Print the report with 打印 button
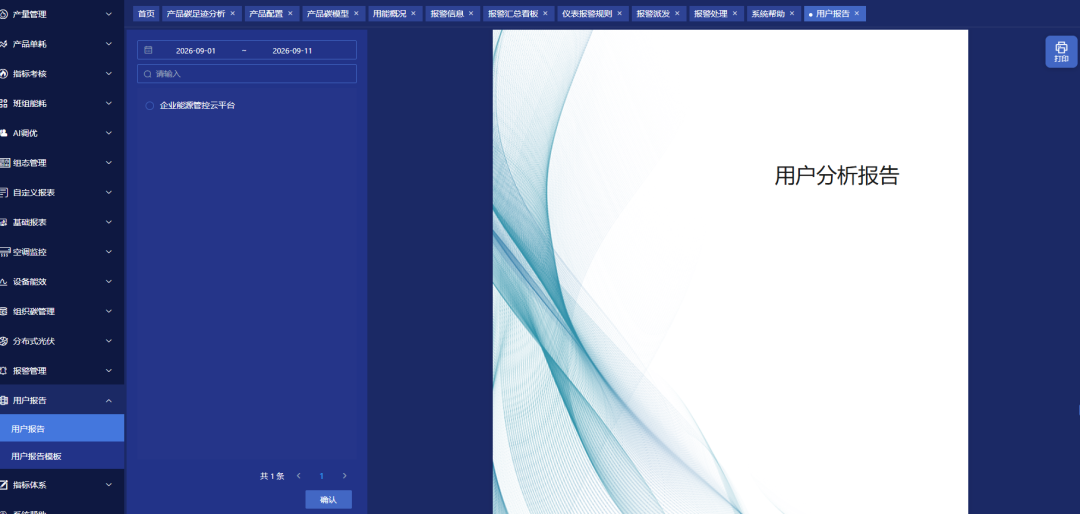1080x514 pixels. pyautogui.click(x=1061, y=52)
